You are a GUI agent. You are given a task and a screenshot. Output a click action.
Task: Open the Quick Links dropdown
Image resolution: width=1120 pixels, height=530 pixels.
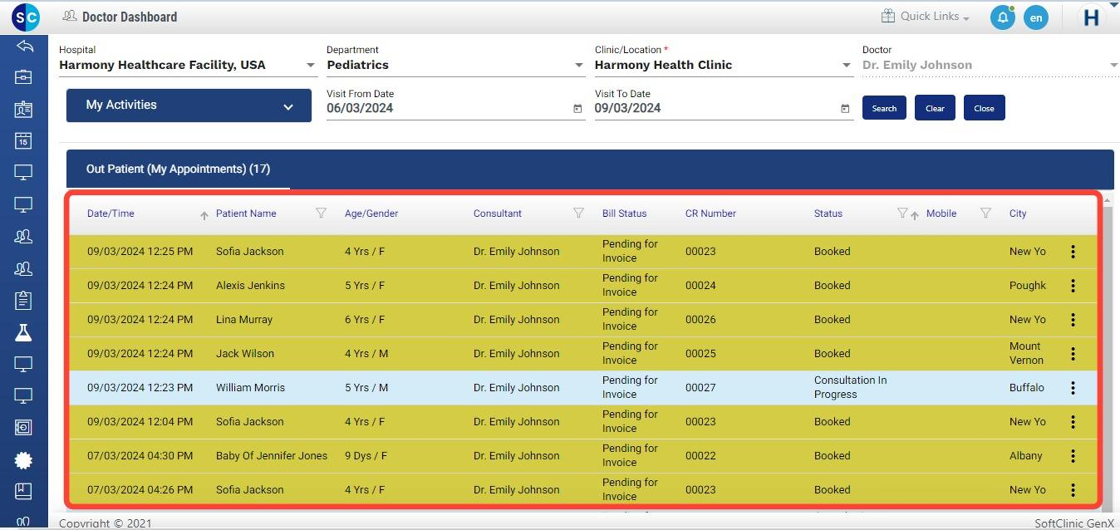coord(924,16)
